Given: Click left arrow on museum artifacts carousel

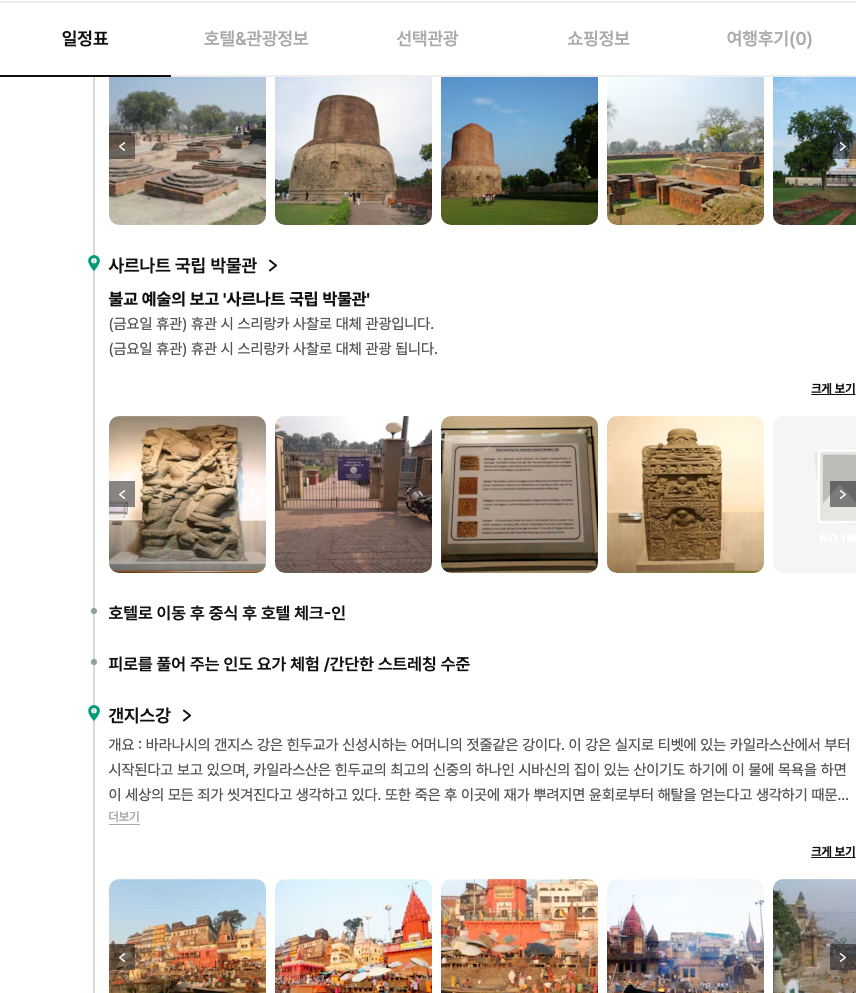Looking at the screenshot, I should [x=122, y=494].
